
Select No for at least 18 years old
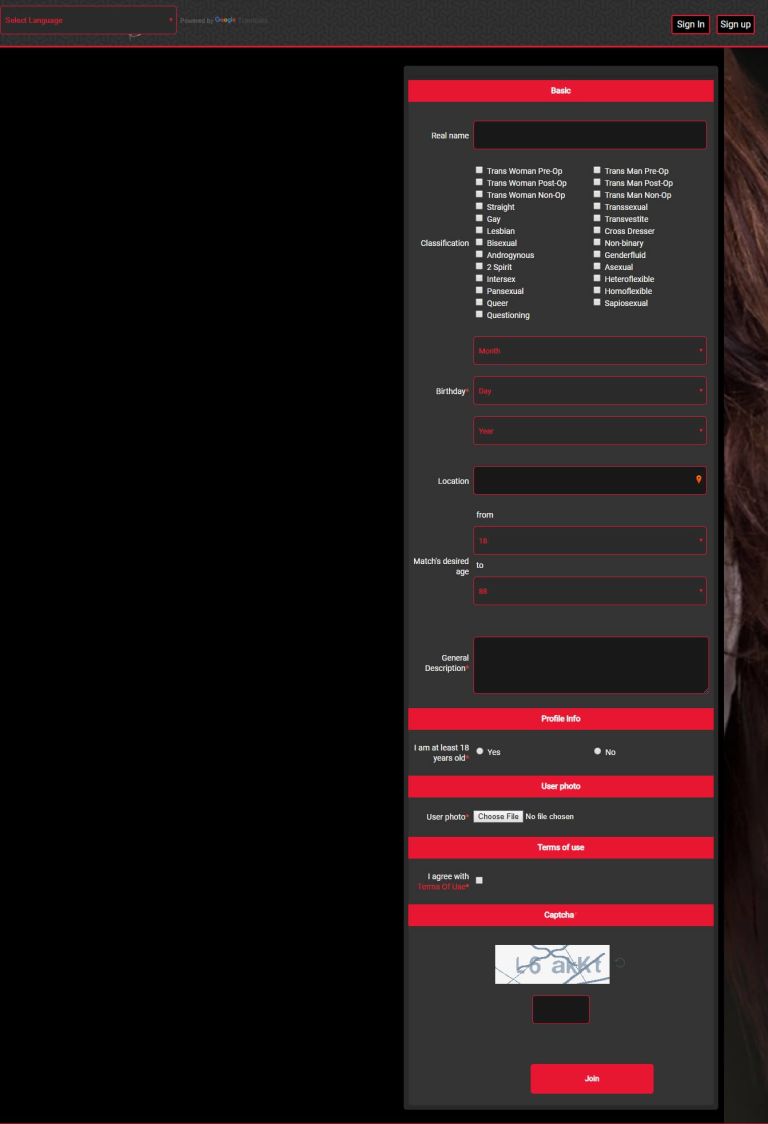[x=598, y=751]
